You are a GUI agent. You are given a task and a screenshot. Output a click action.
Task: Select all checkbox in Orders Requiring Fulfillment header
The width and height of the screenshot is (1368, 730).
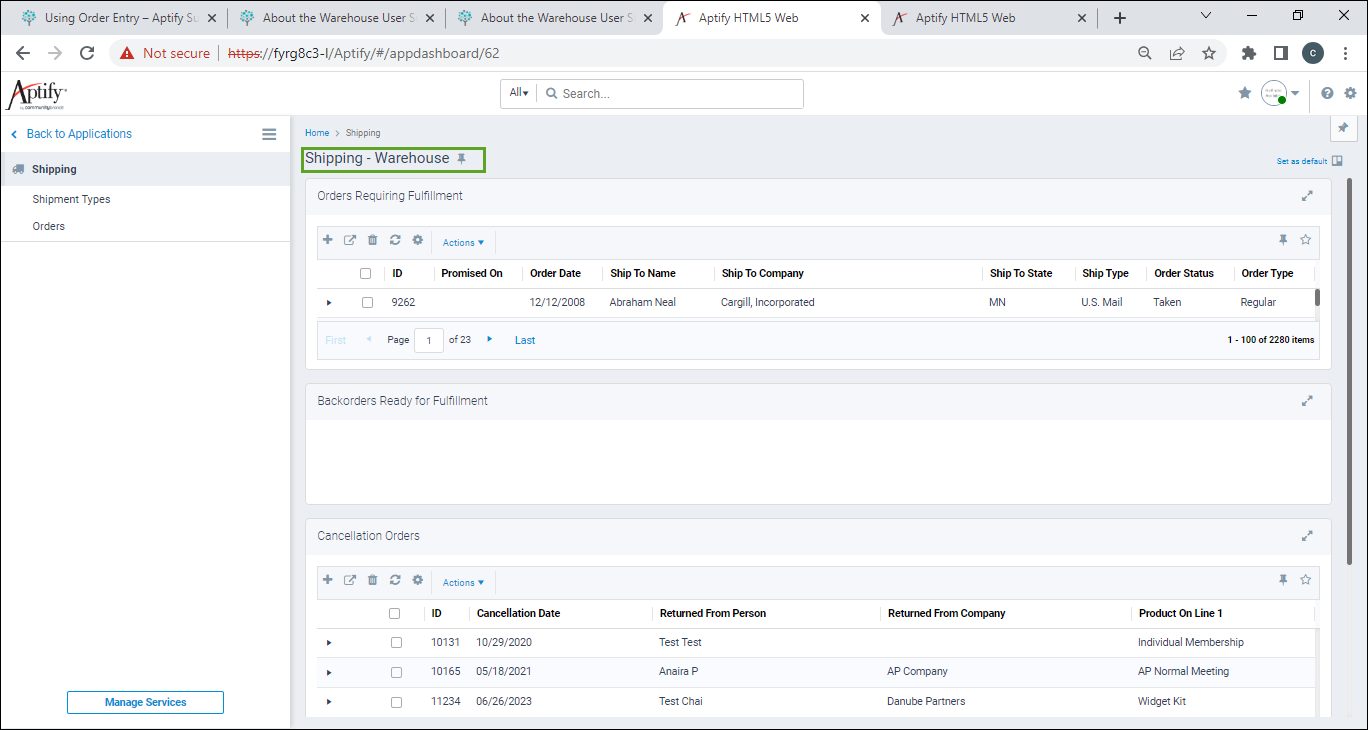click(x=366, y=274)
